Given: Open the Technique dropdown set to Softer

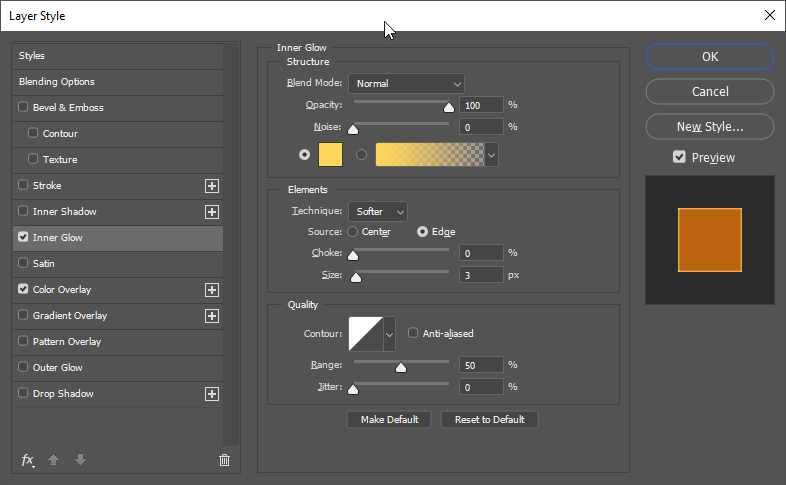Looking at the screenshot, I should (x=378, y=212).
